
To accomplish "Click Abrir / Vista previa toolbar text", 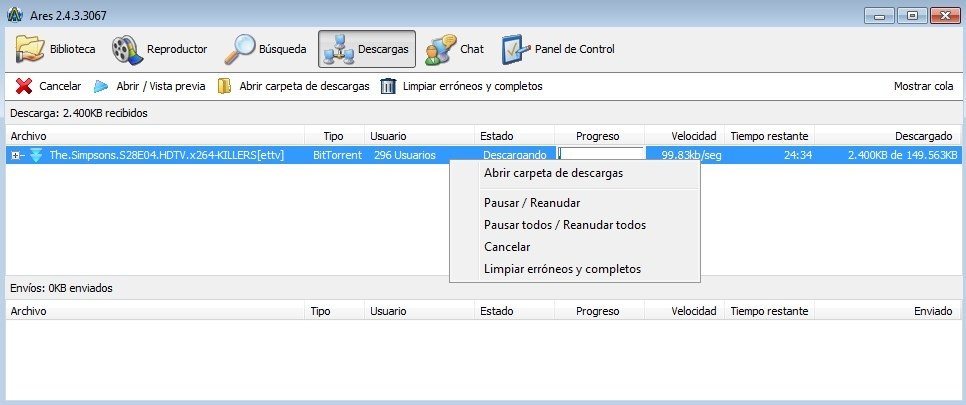I will [161, 86].
